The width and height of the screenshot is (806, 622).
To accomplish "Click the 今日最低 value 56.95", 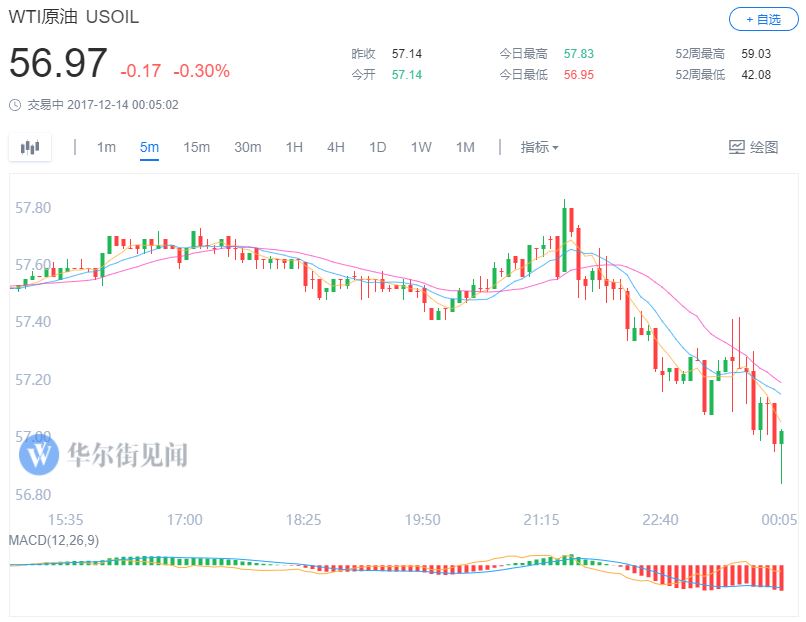I will click(578, 75).
